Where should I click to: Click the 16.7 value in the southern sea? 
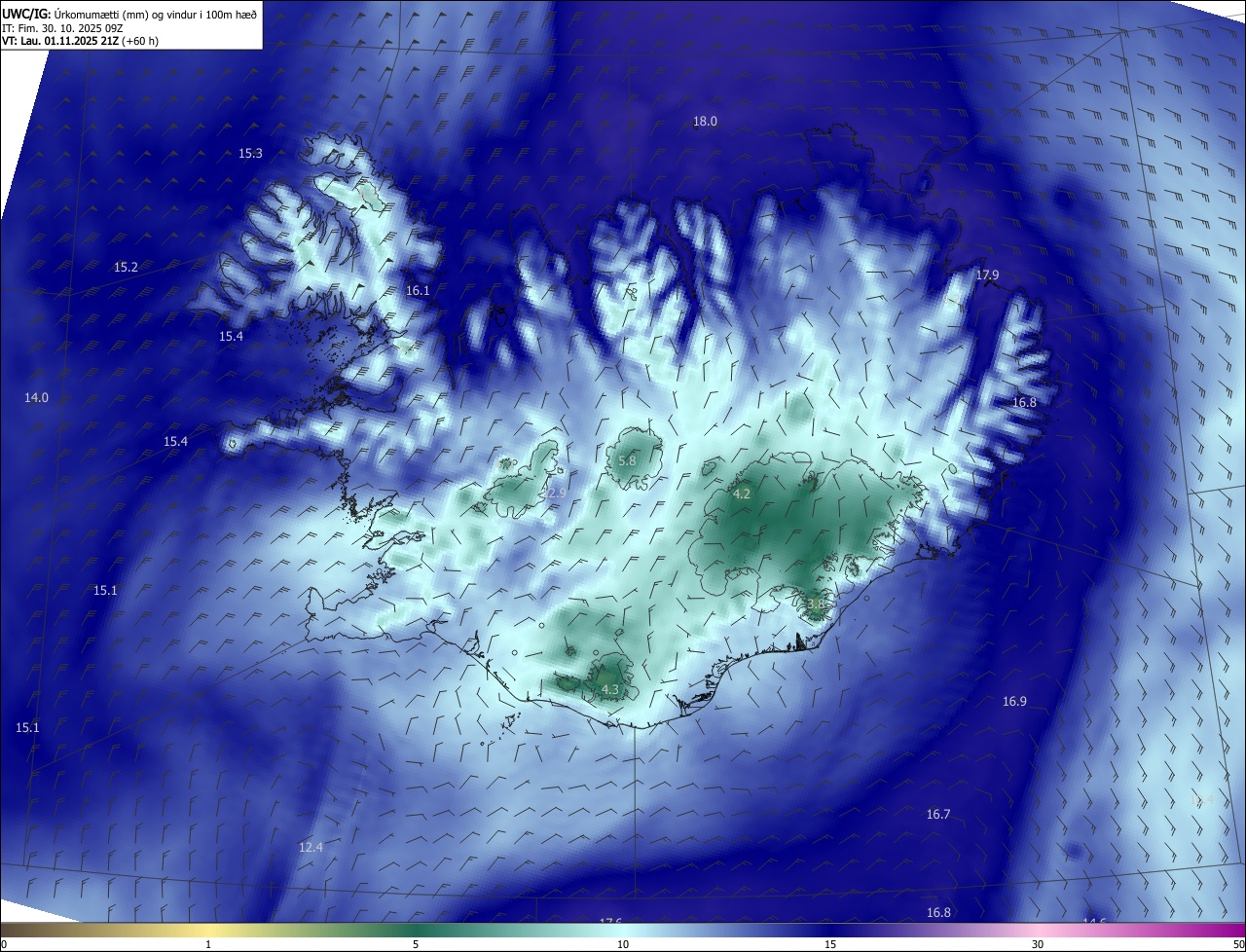[938, 815]
